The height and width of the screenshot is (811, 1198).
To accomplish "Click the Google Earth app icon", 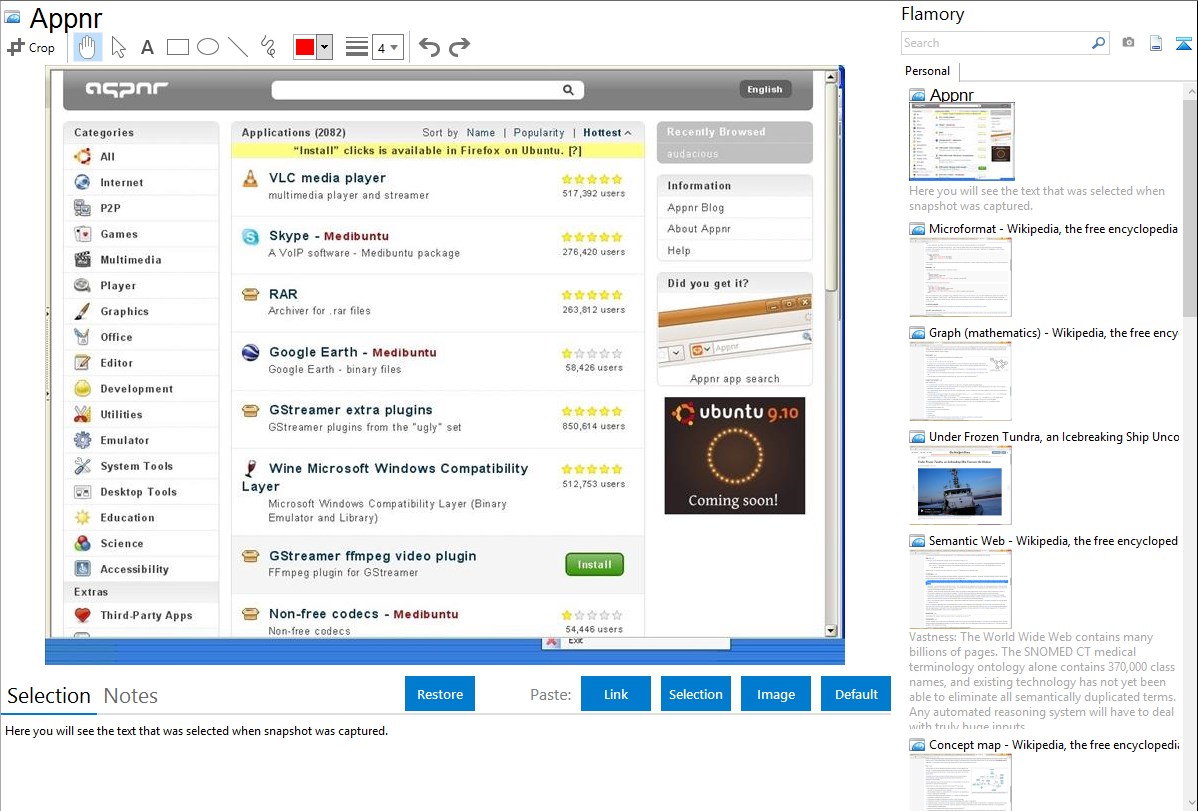I will click(x=251, y=352).
